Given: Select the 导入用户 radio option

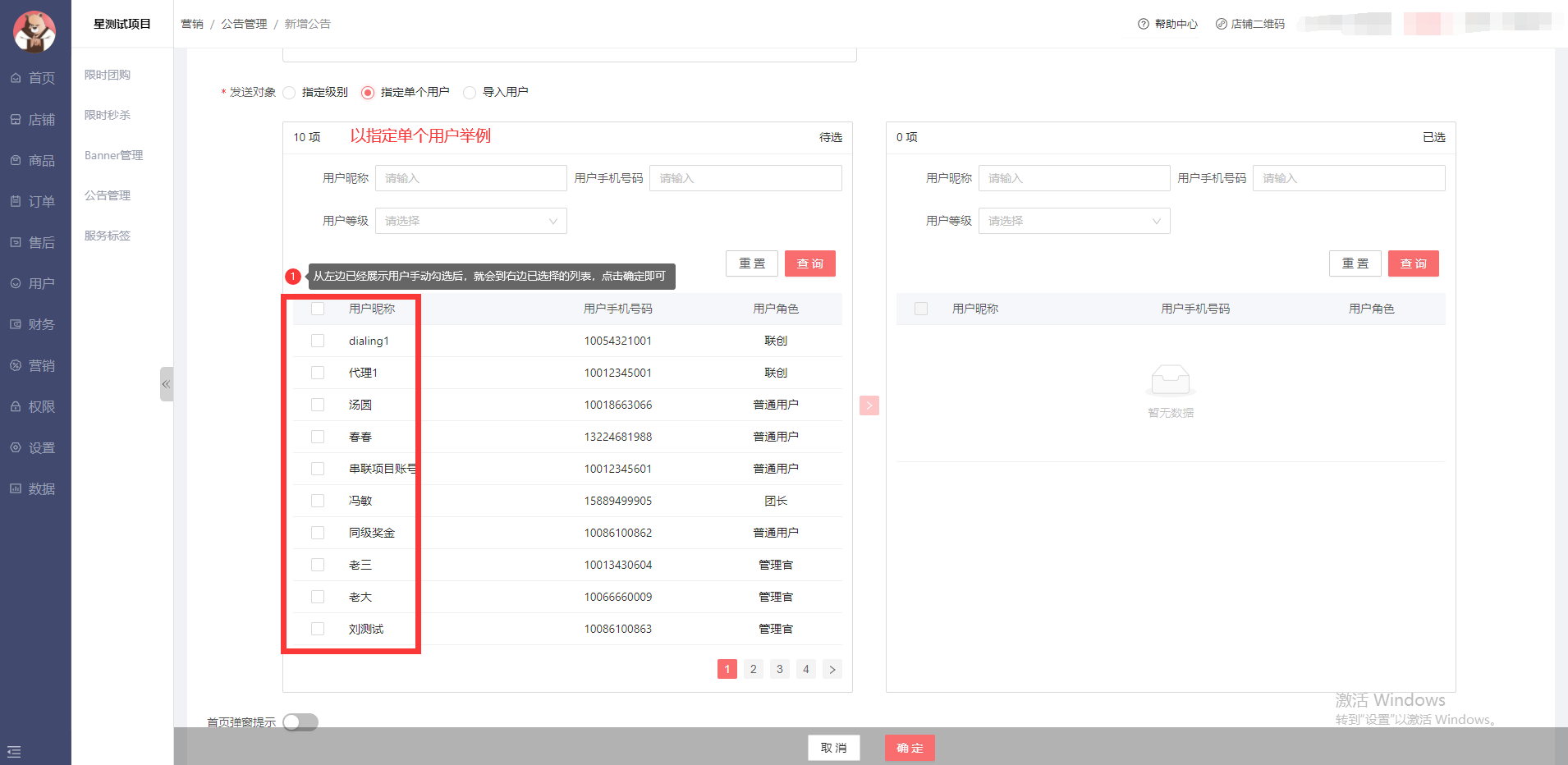Looking at the screenshot, I should click(x=470, y=93).
